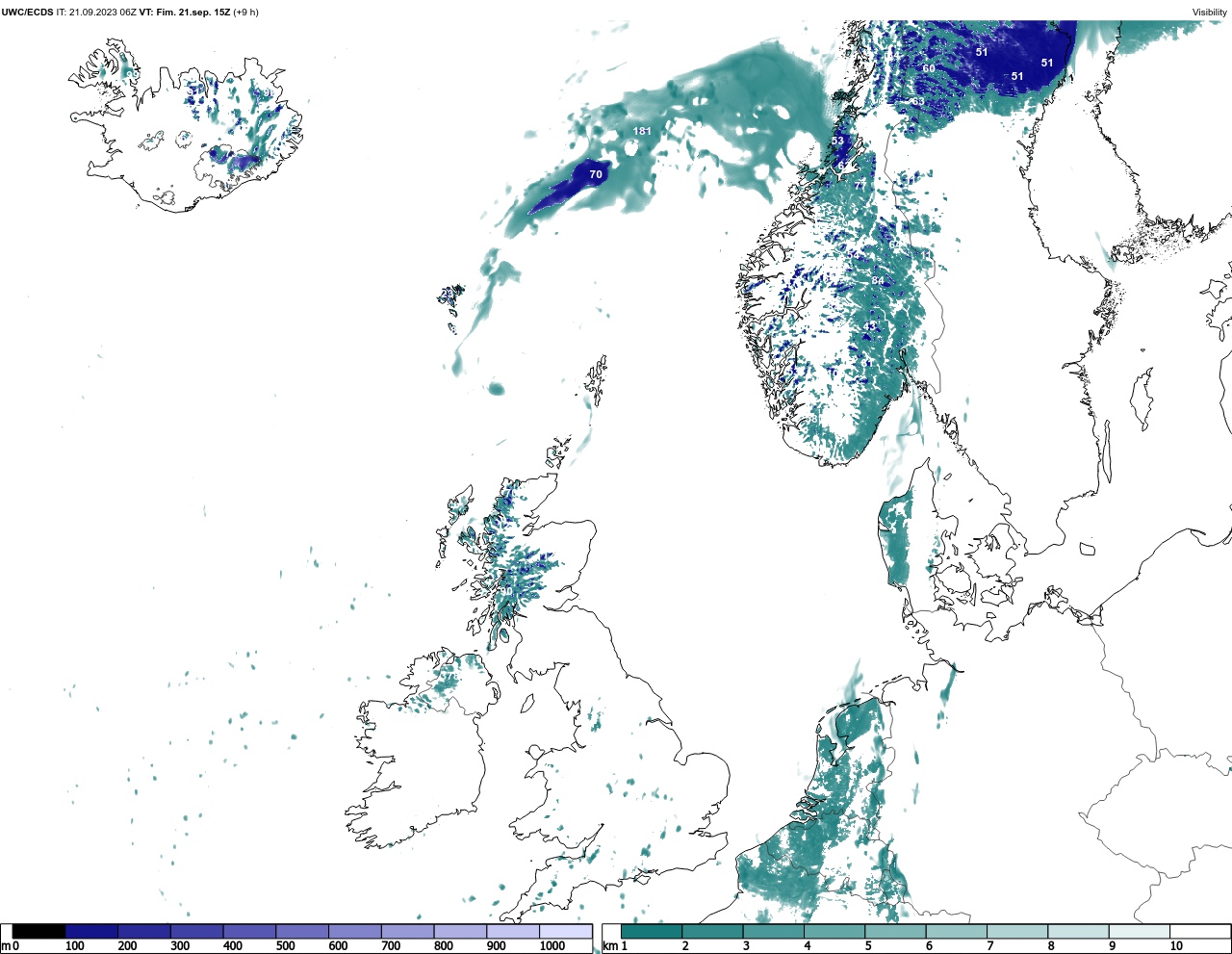Click the 7–8 km pale teal swatch
This screenshot has width=1232, height=954.
pos(1017,931)
